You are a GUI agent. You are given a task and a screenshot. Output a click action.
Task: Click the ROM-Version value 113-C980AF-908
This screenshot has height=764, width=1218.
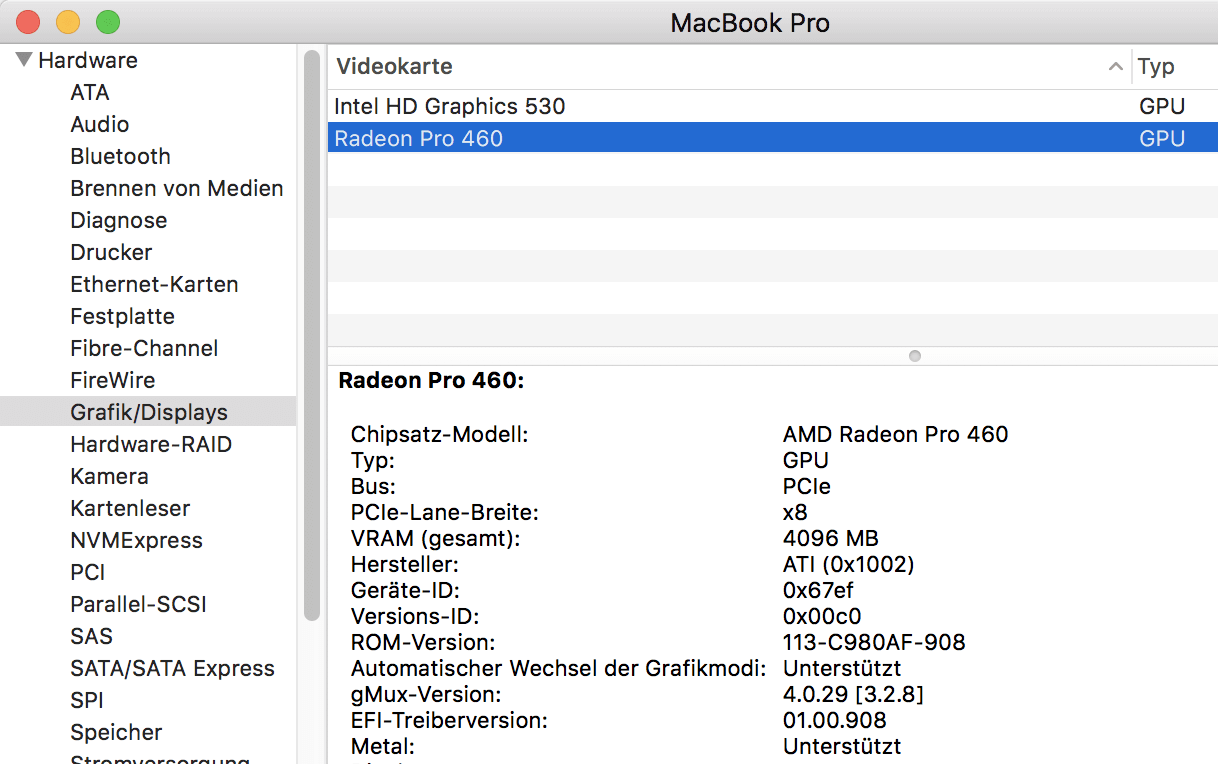[x=874, y=642]
